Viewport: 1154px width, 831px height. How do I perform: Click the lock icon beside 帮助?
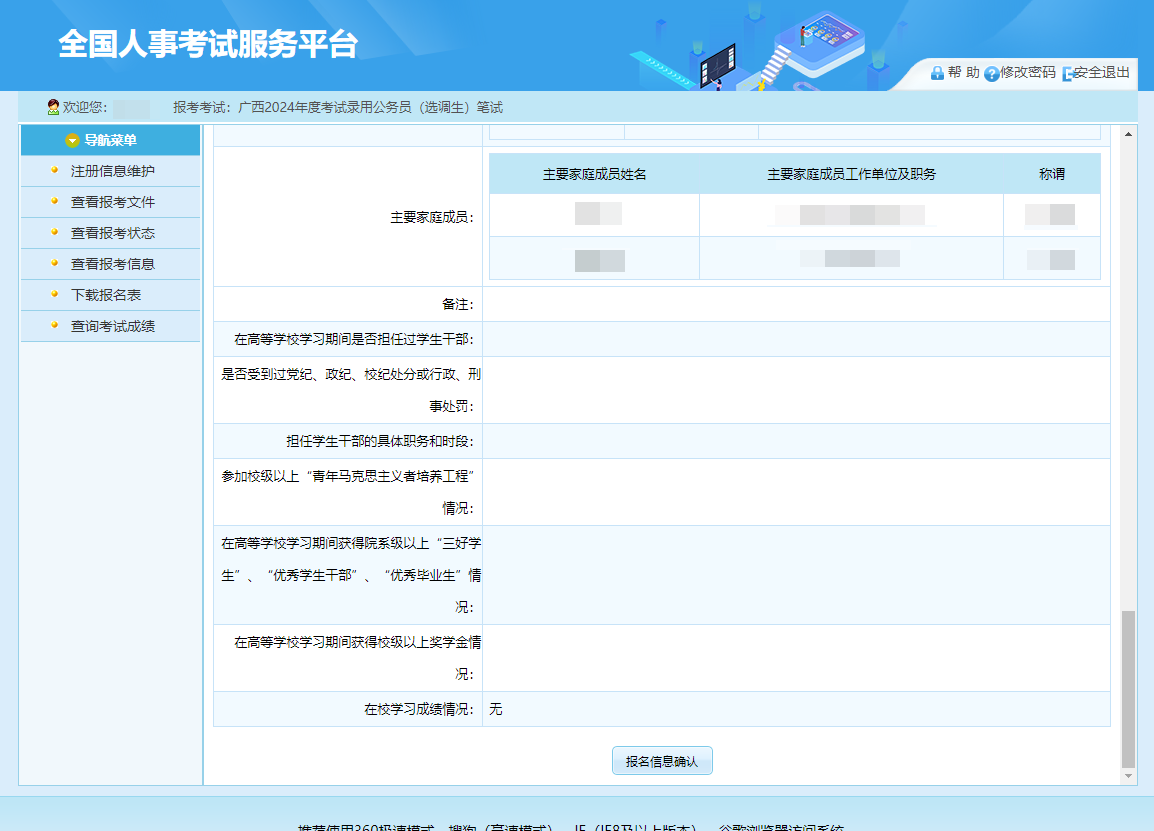[937, 73]
